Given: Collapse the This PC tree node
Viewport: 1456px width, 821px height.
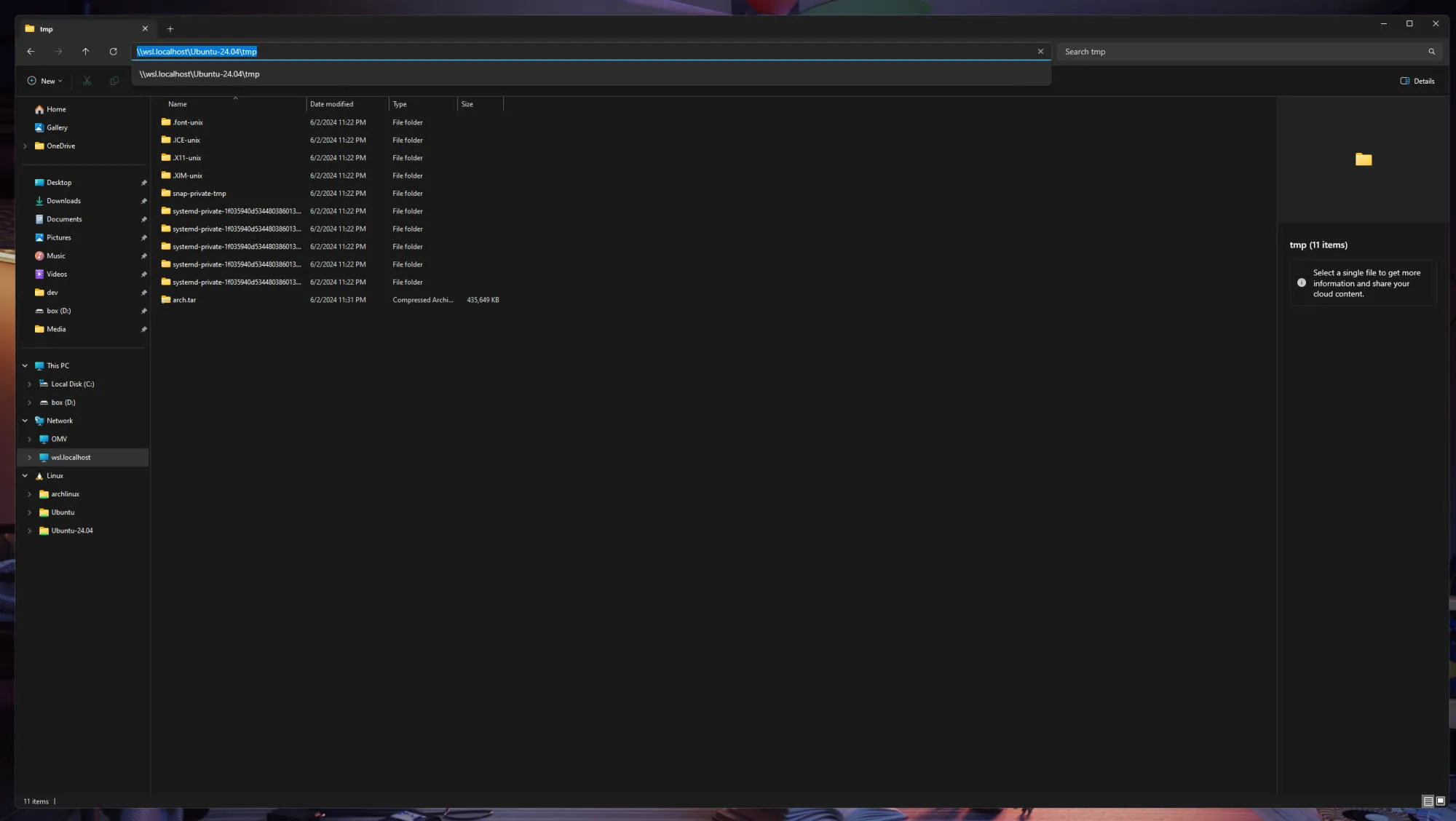Looking at the screenshot, I should click(x=25, y=366).
